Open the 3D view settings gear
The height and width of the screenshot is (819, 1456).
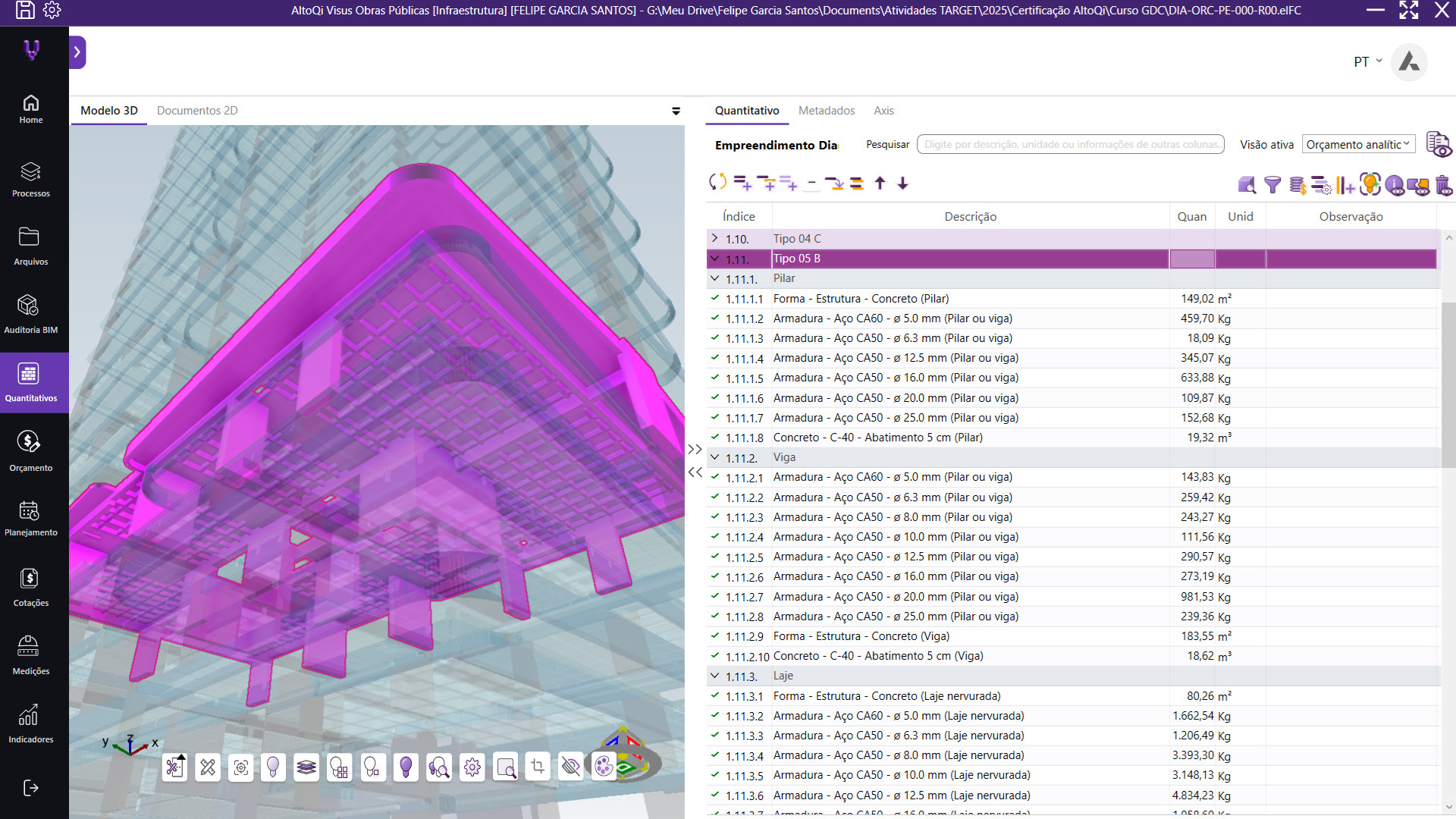pos(472,767)
